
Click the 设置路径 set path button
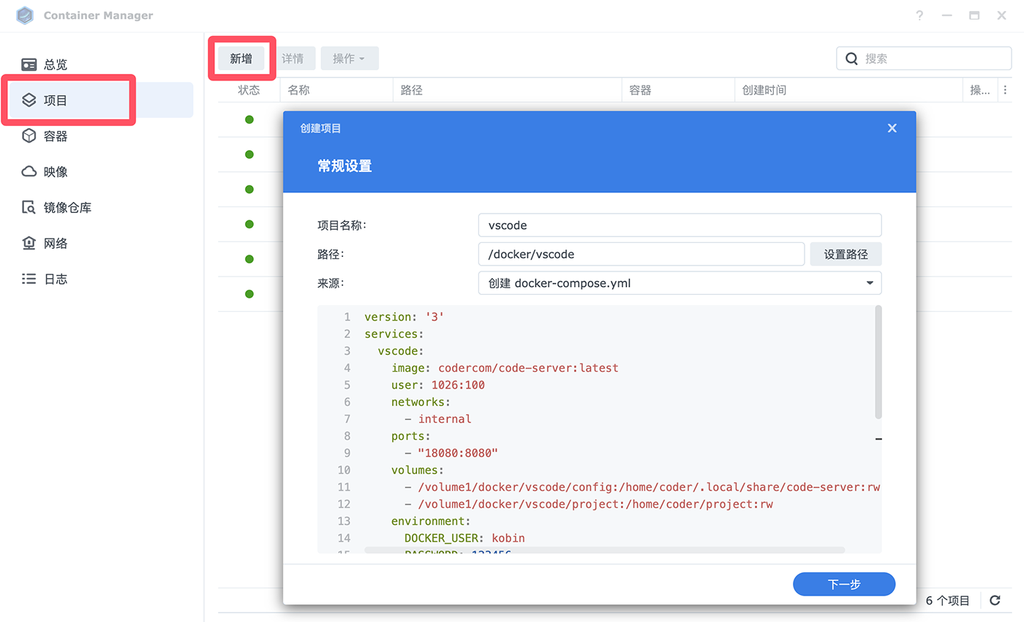tap(846, 253)
